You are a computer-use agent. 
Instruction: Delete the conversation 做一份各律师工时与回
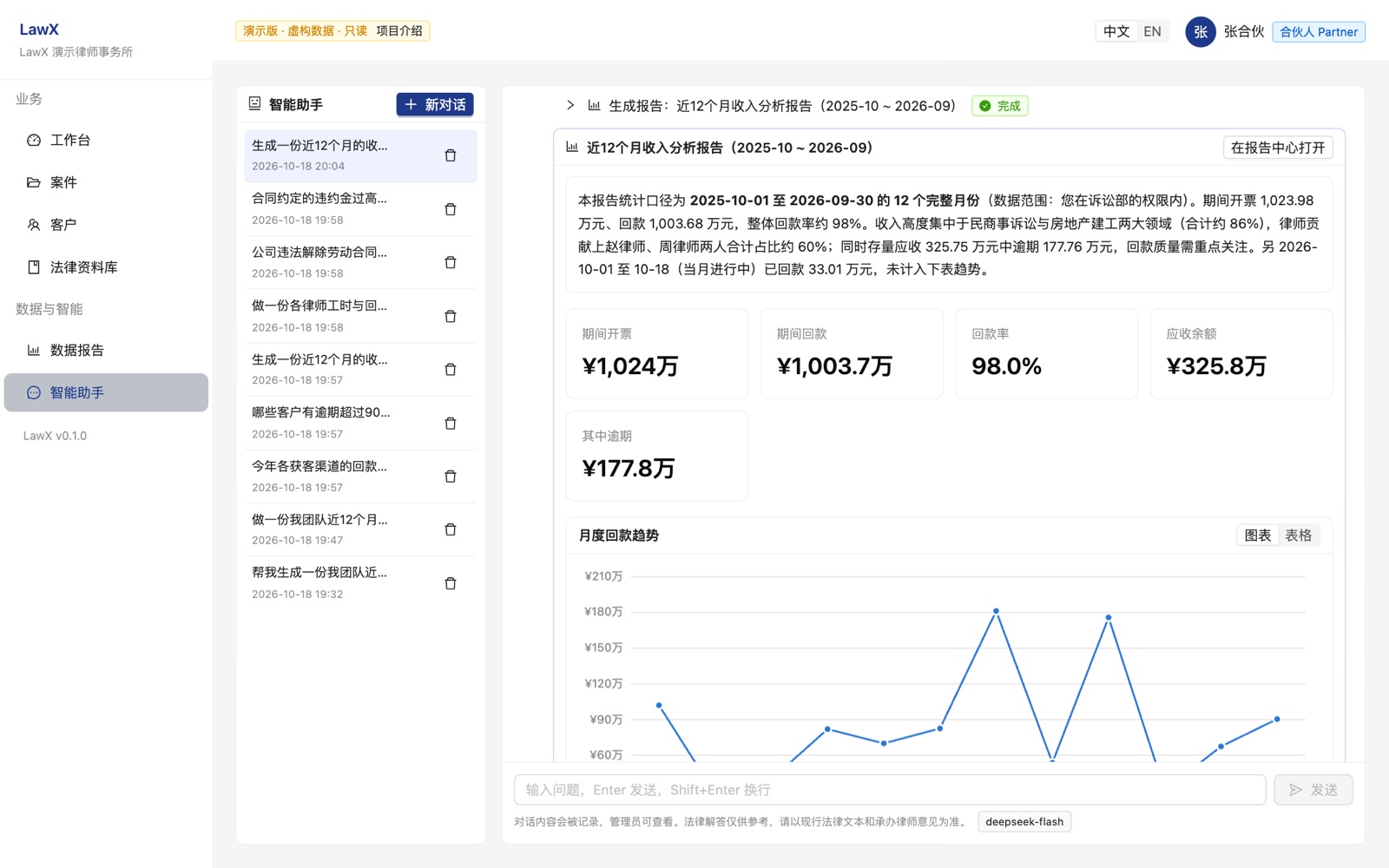(x=451, y=316)
